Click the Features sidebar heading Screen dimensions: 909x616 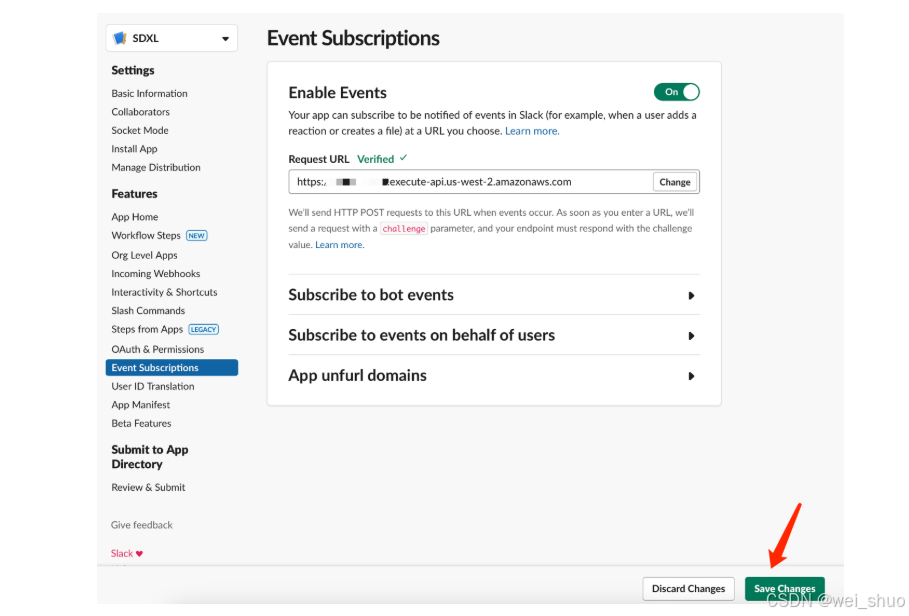pos(134,194)
